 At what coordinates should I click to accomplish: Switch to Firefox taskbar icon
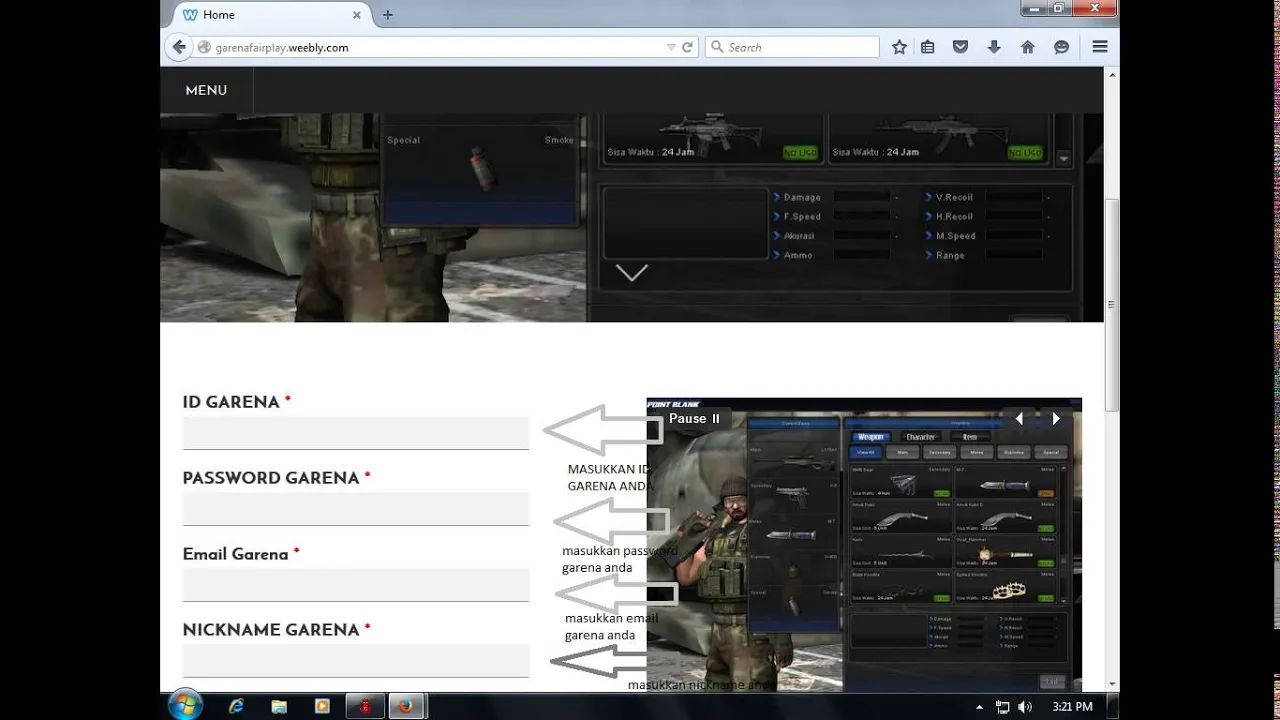point(405,706)
